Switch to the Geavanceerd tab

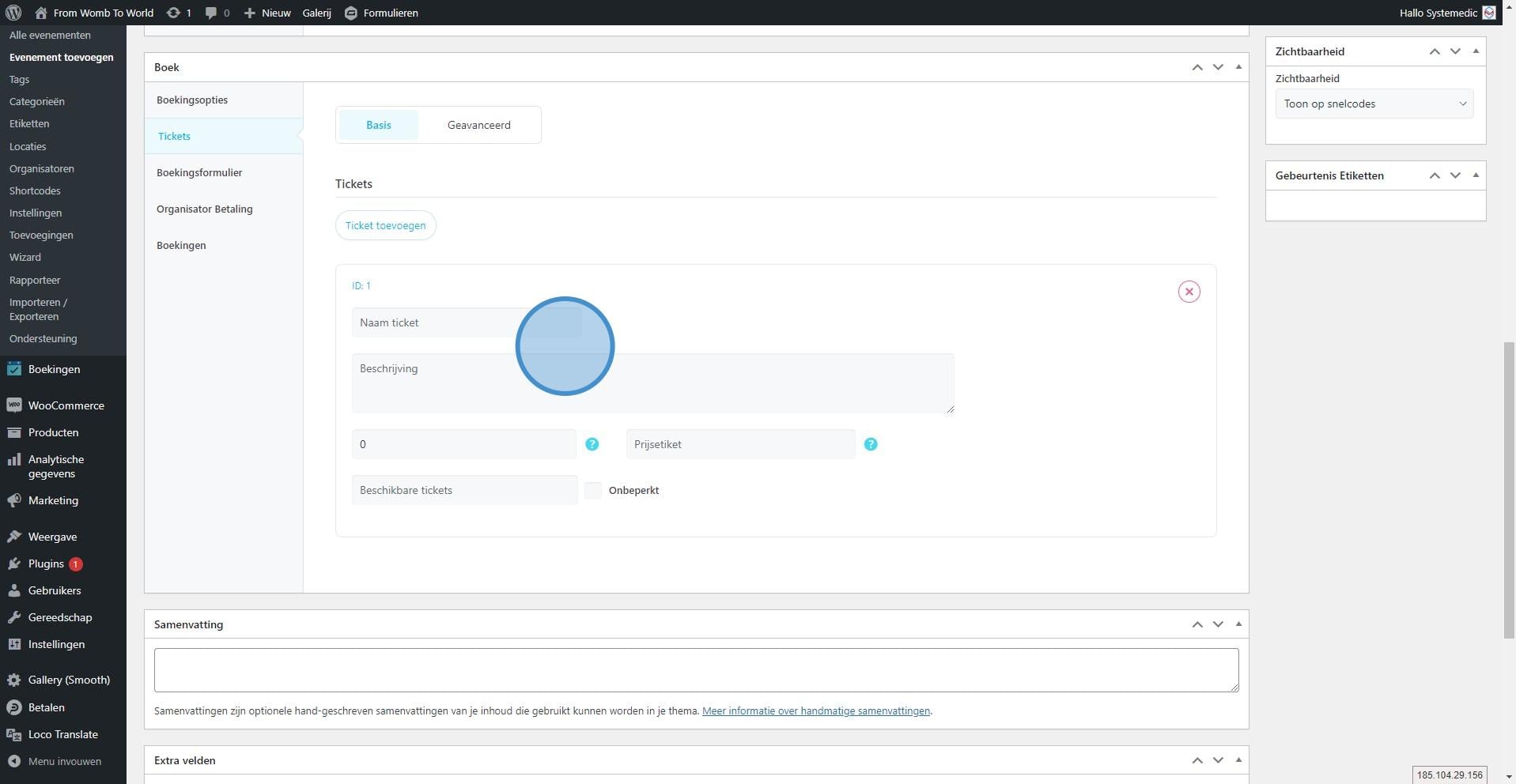[478, 125]
